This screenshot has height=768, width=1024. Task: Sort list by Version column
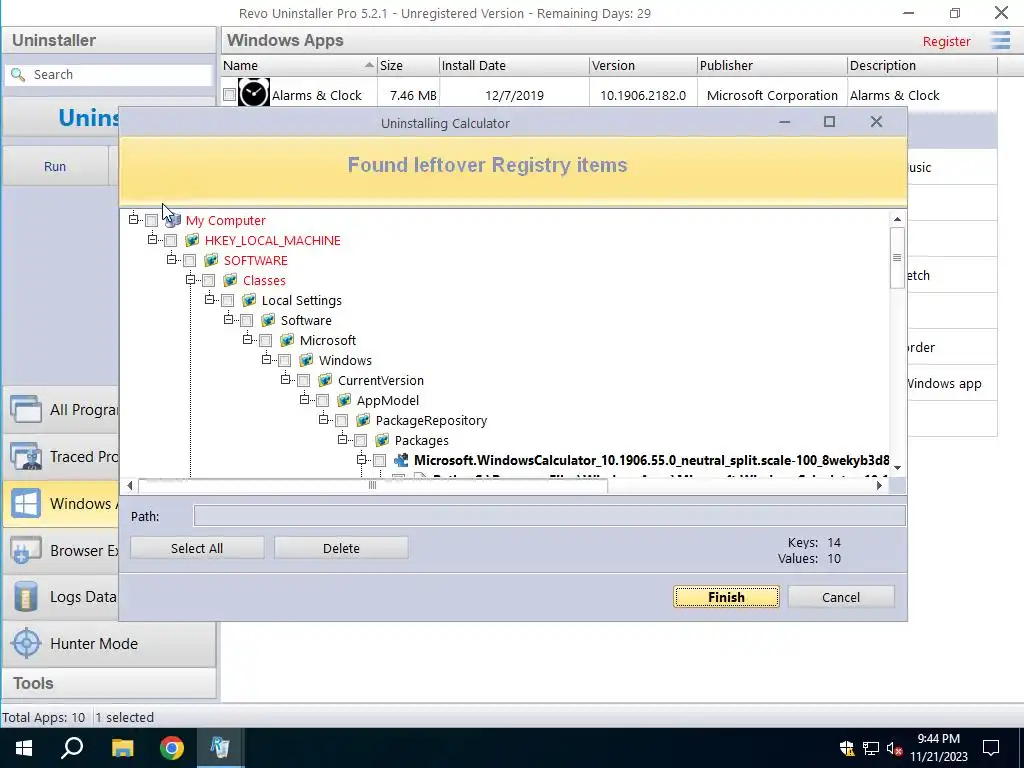coord(643,65)
